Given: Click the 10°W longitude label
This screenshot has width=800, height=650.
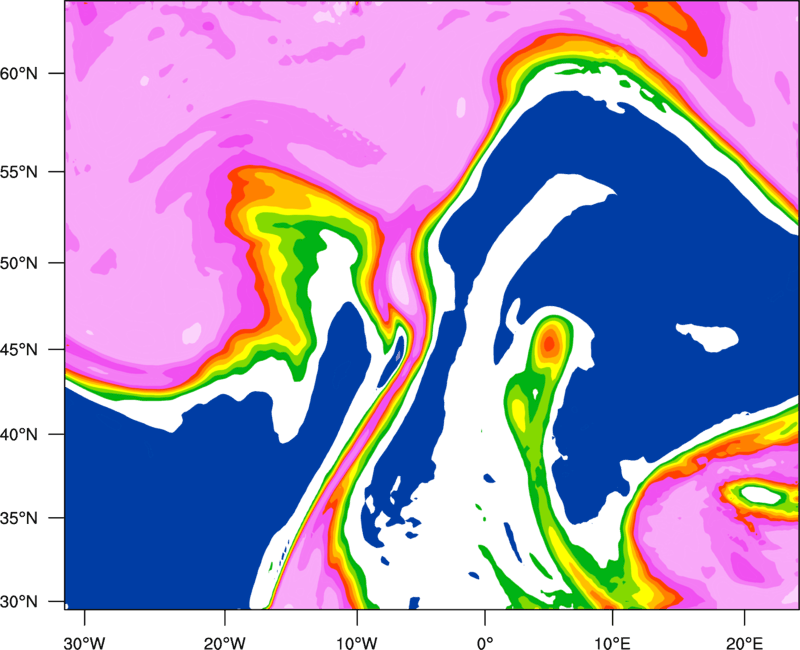Looking at the screenshot, I should (356, 643).
